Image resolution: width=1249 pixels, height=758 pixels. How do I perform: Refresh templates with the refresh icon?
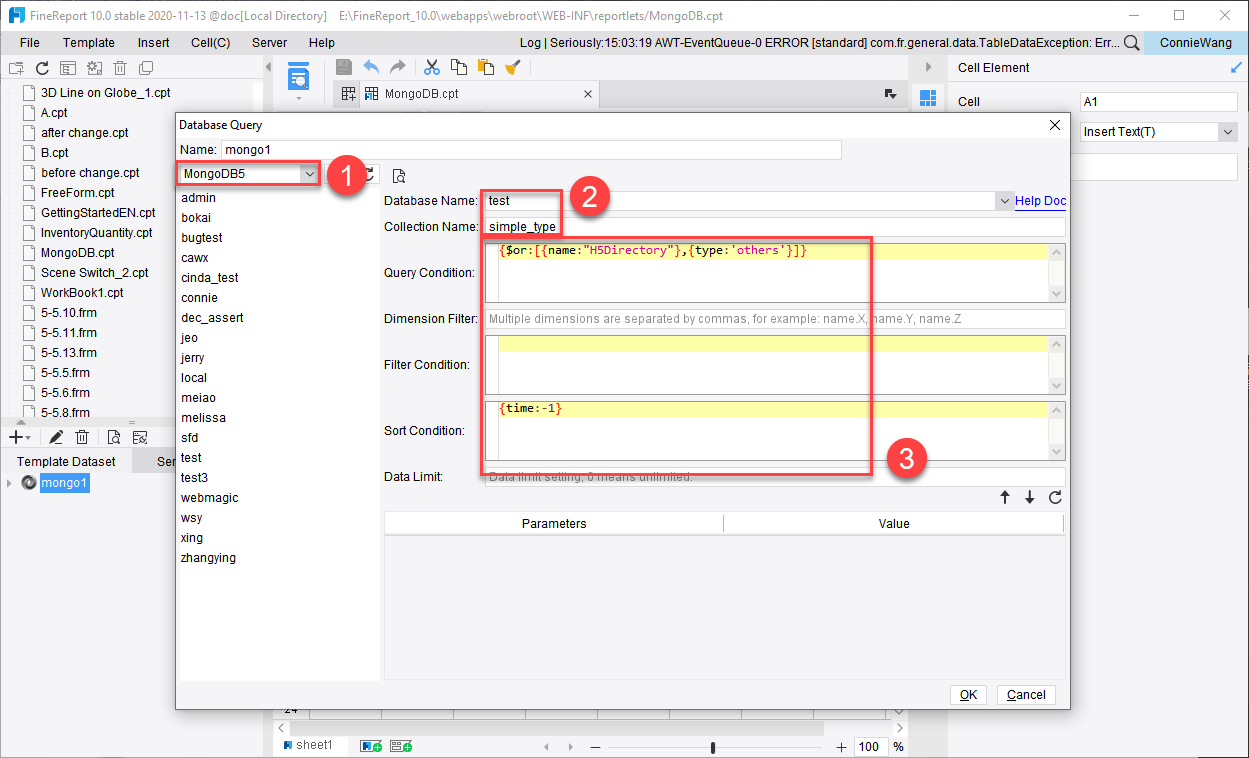[42, 67]
